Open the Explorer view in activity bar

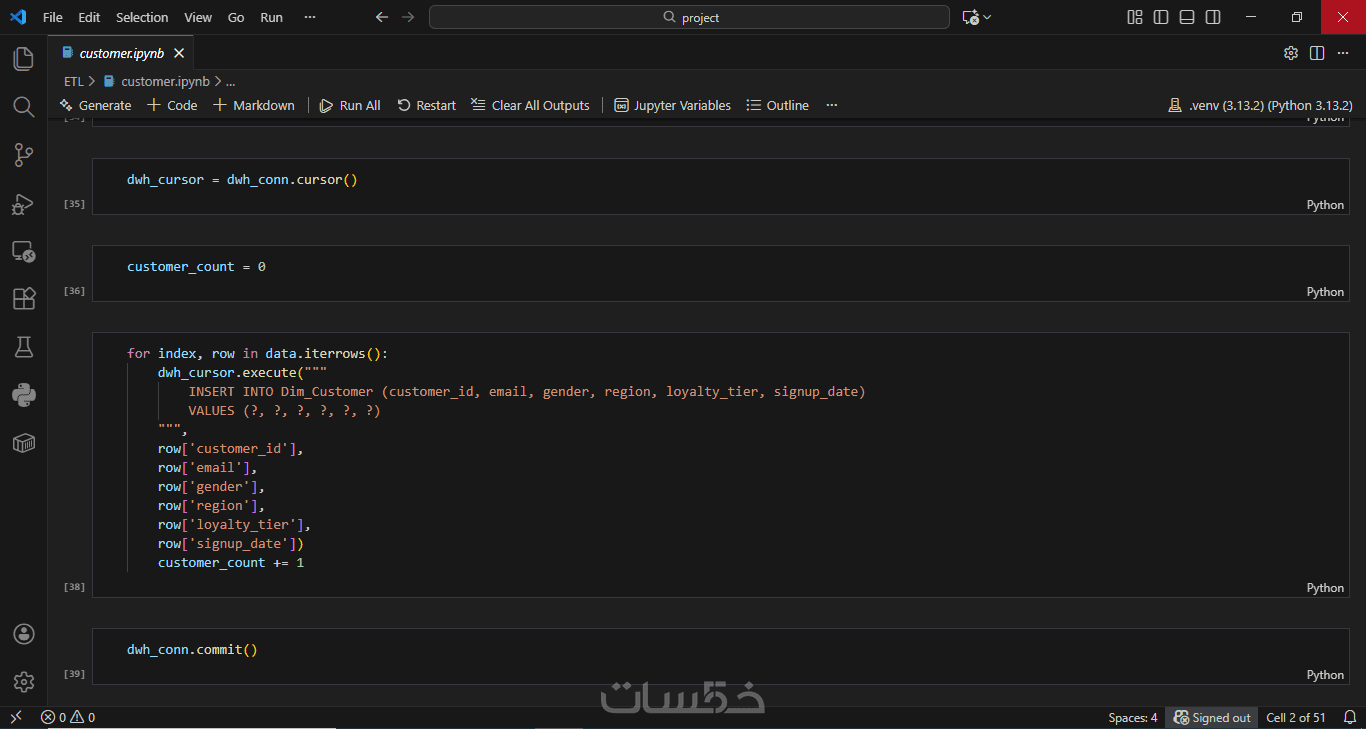pos(23,59)
